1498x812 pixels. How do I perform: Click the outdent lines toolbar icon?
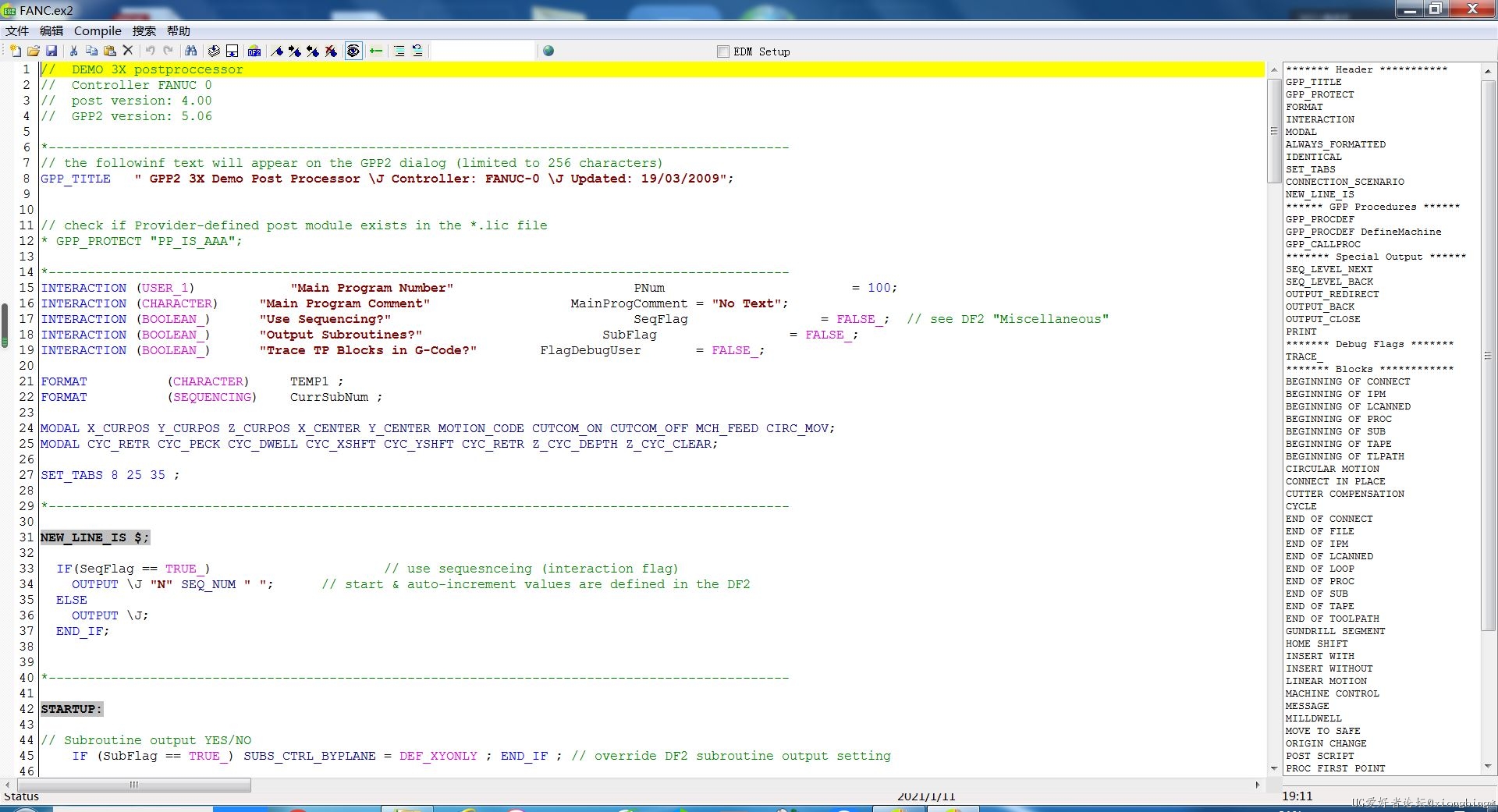417,51
